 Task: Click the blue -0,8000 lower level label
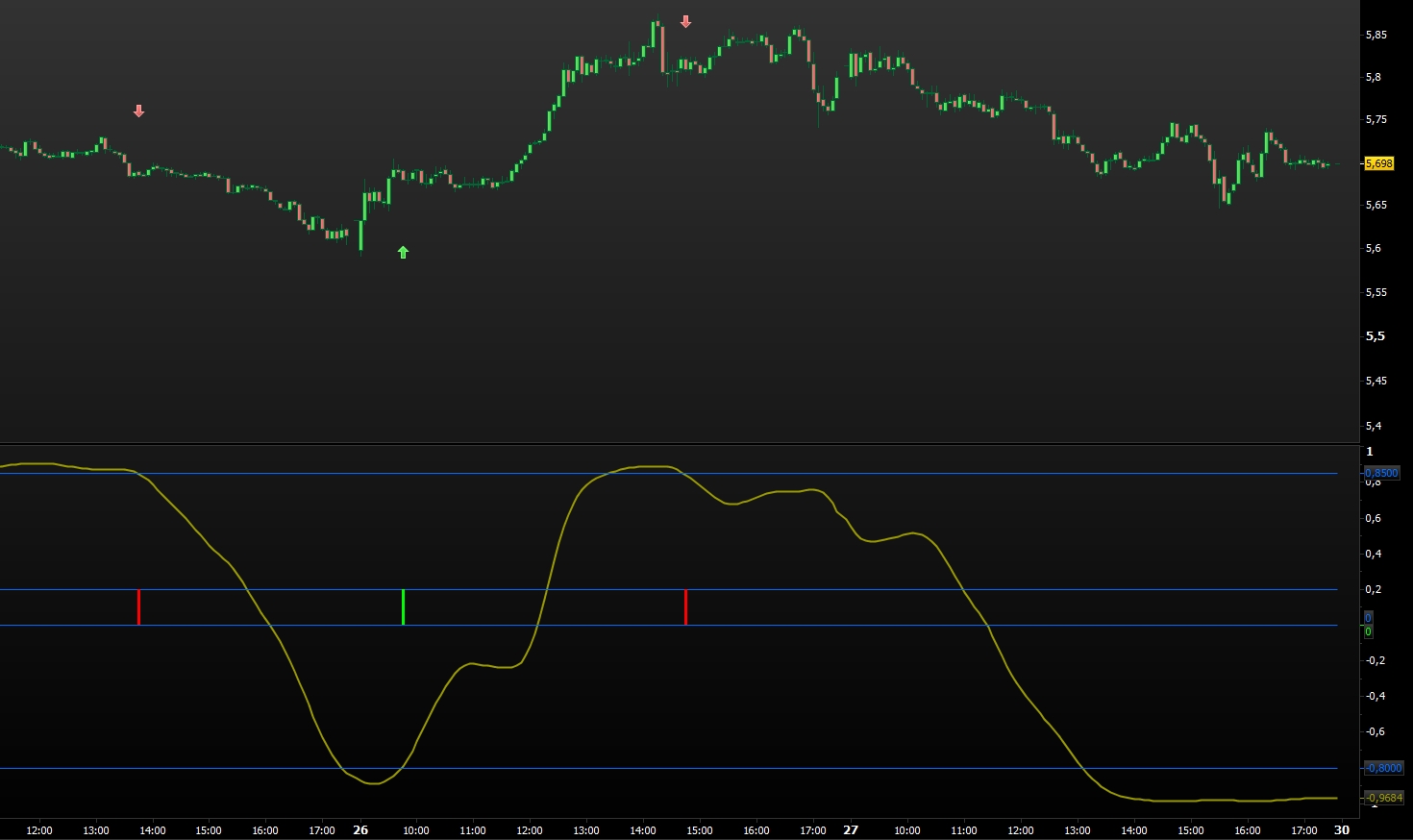[1384, 768]
